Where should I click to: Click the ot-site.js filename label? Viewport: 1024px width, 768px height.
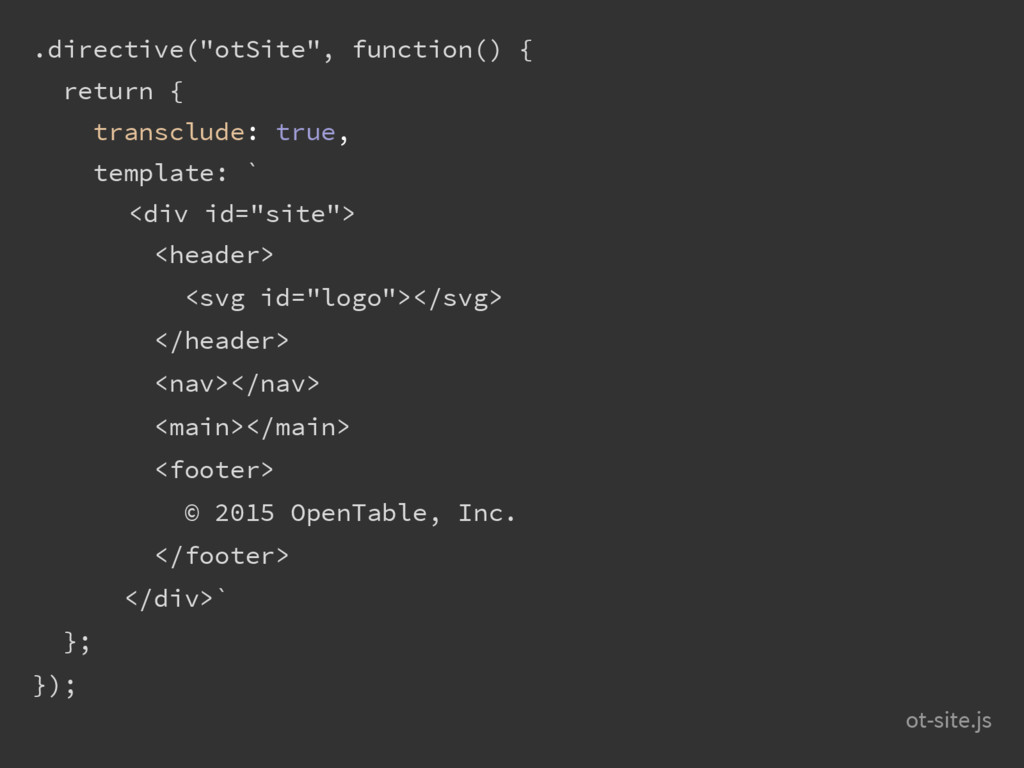[x=948, y=720]
